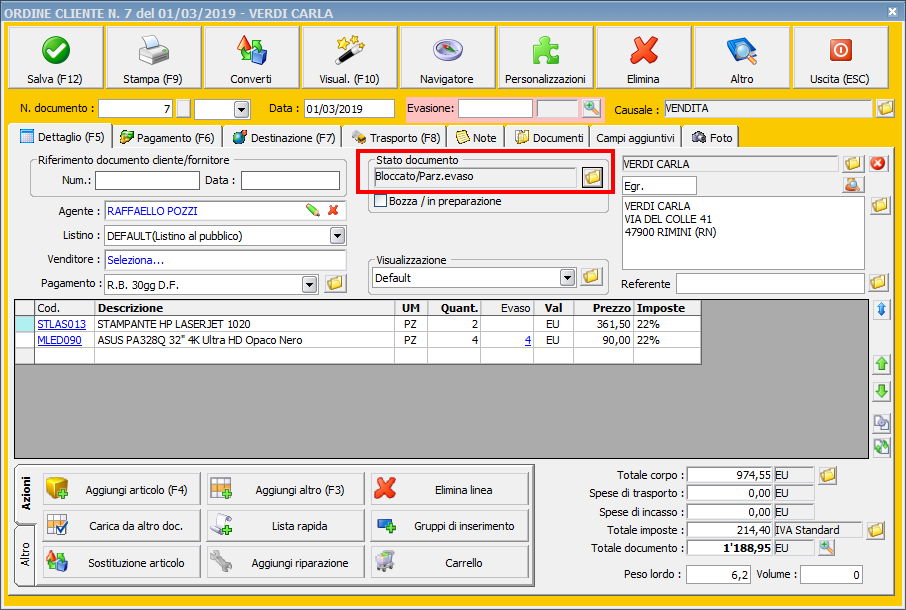The image size is (906, 610).
Task: Switch to the Altro vertical tab
Action: pyautogui.click(x=27, y=557)
